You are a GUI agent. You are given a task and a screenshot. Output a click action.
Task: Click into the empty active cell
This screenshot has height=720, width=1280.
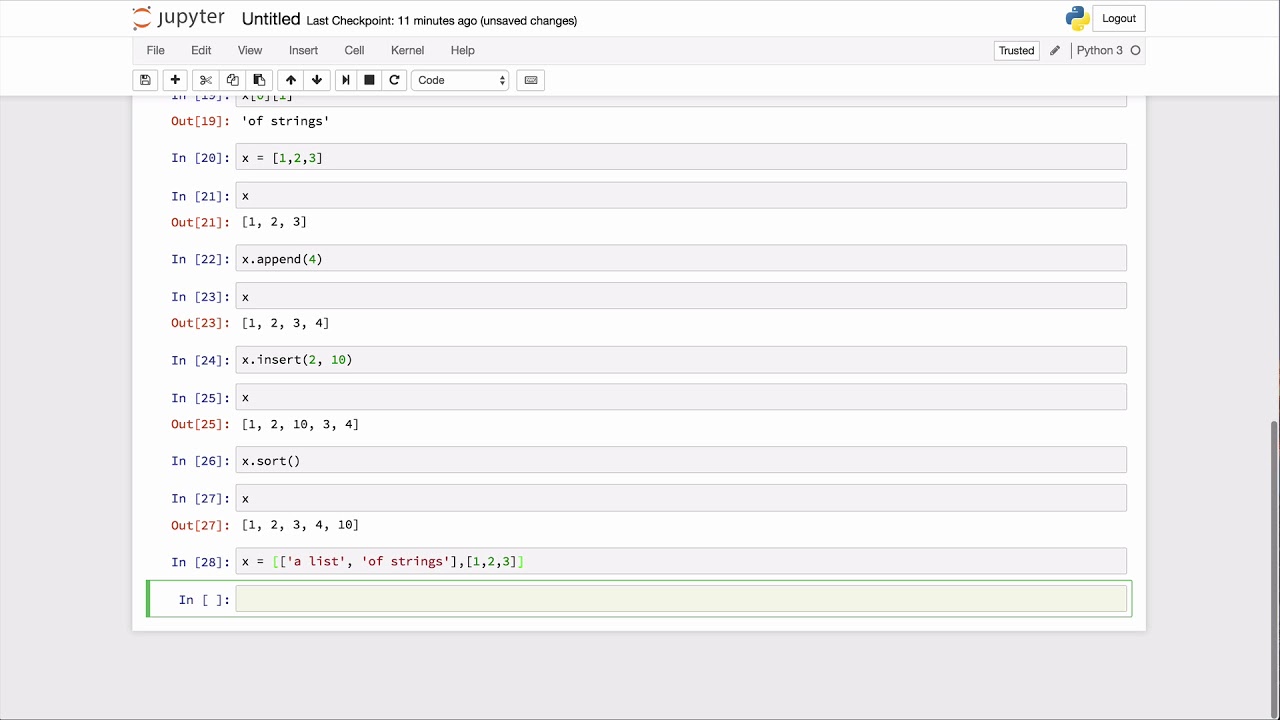pyautogui.click(x=681, y=599)
